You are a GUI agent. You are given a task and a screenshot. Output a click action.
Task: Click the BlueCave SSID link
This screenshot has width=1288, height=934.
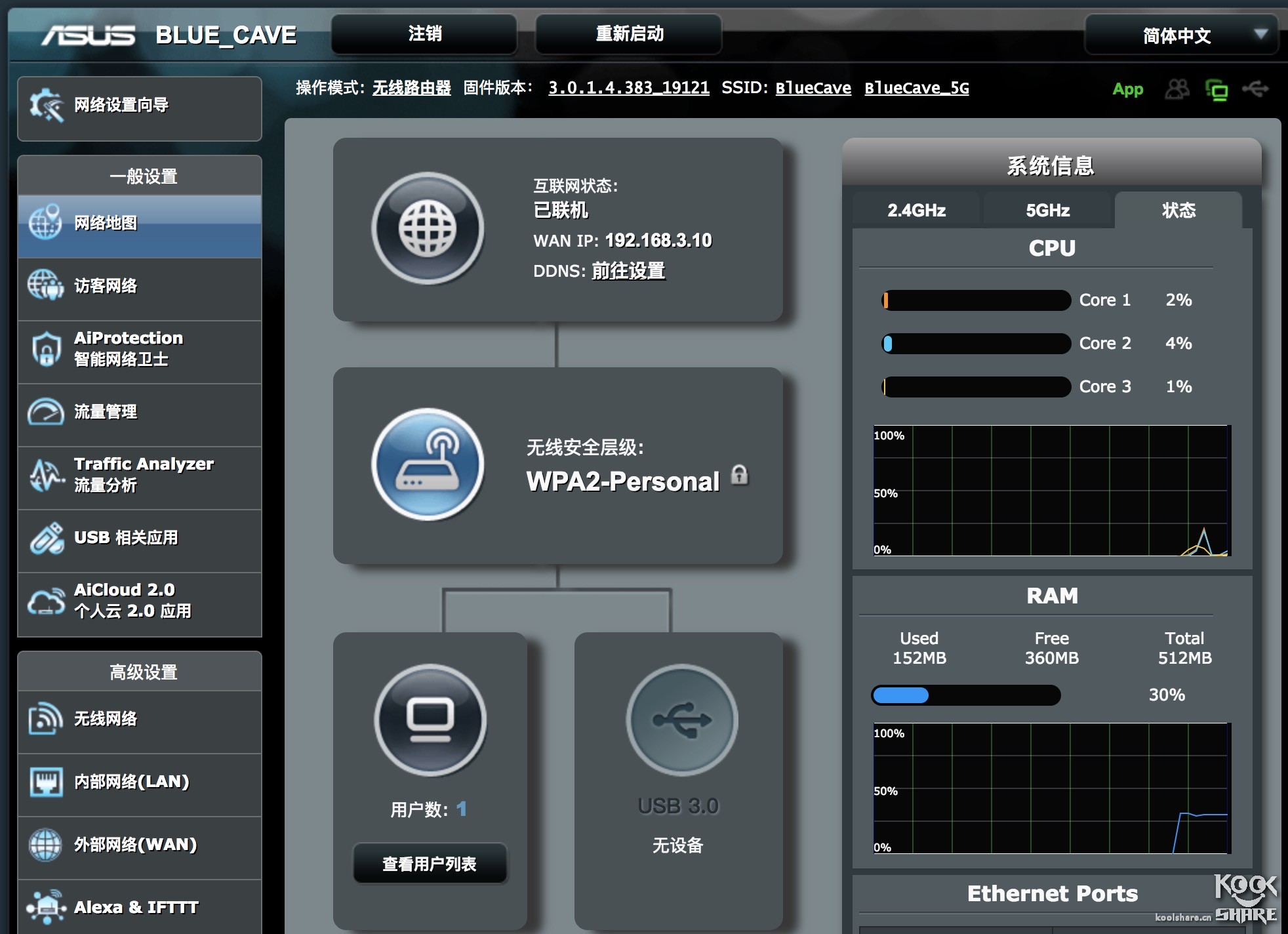point(813,88)
